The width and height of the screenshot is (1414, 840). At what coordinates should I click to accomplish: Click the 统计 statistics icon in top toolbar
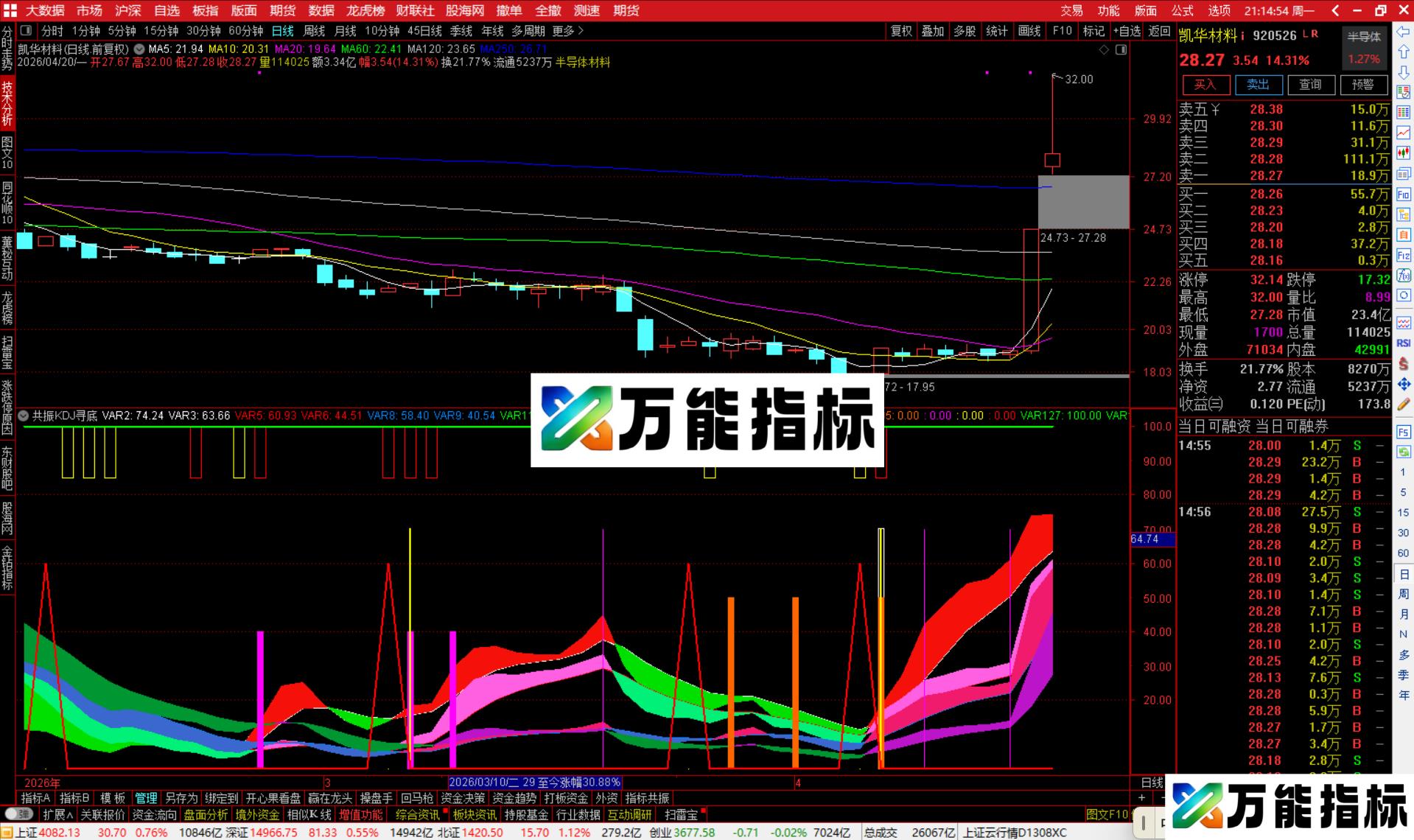pos(996,31)
